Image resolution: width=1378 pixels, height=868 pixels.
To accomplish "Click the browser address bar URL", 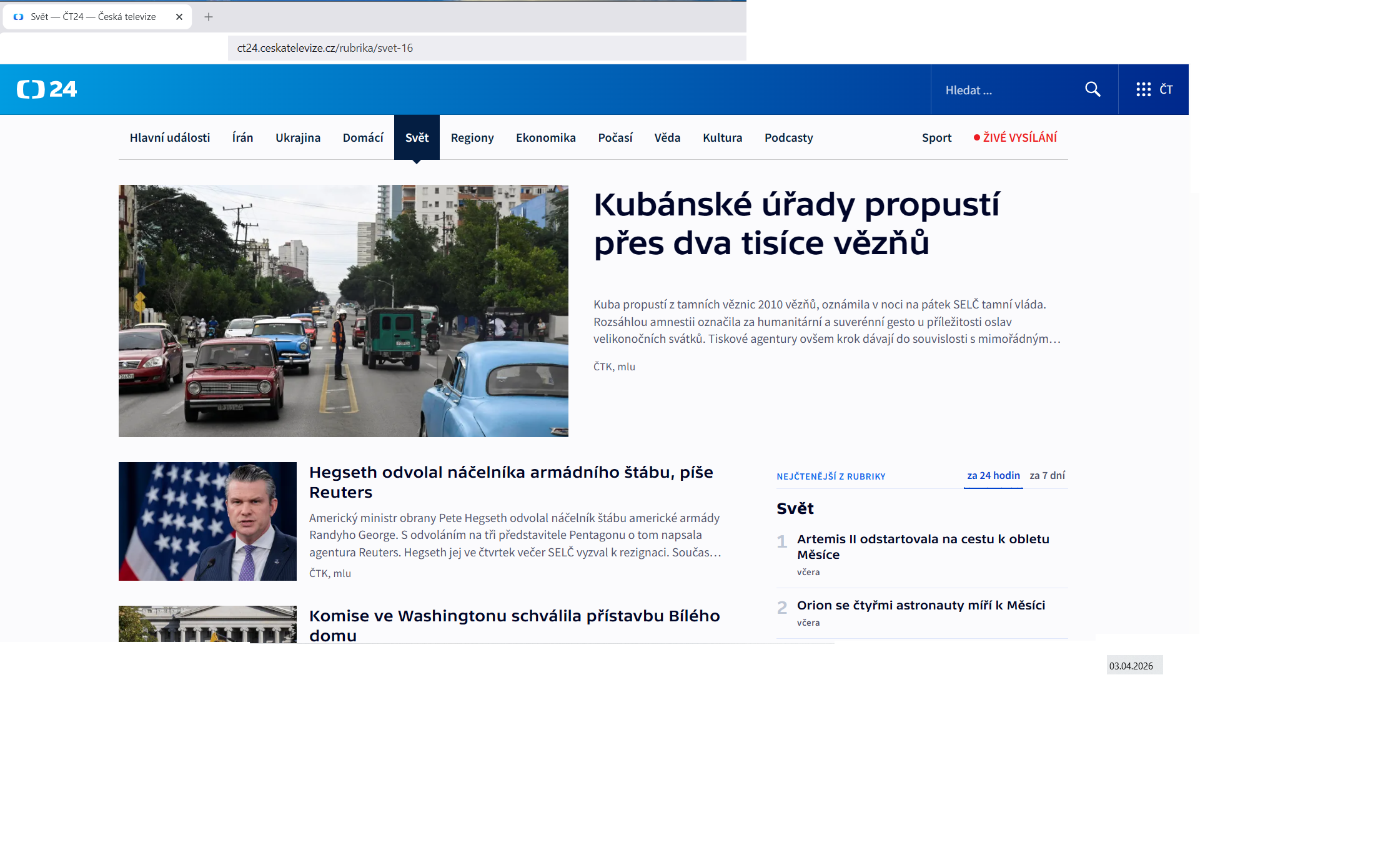I will pos(325,48).
